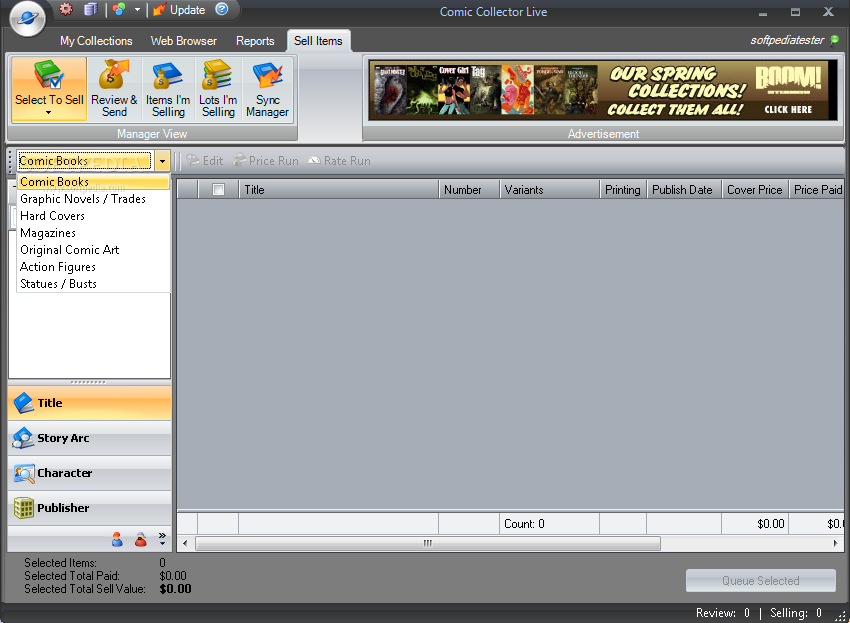The image size is (850, 623).
Task: Open Sync Manager
Action: pos(267,88)
